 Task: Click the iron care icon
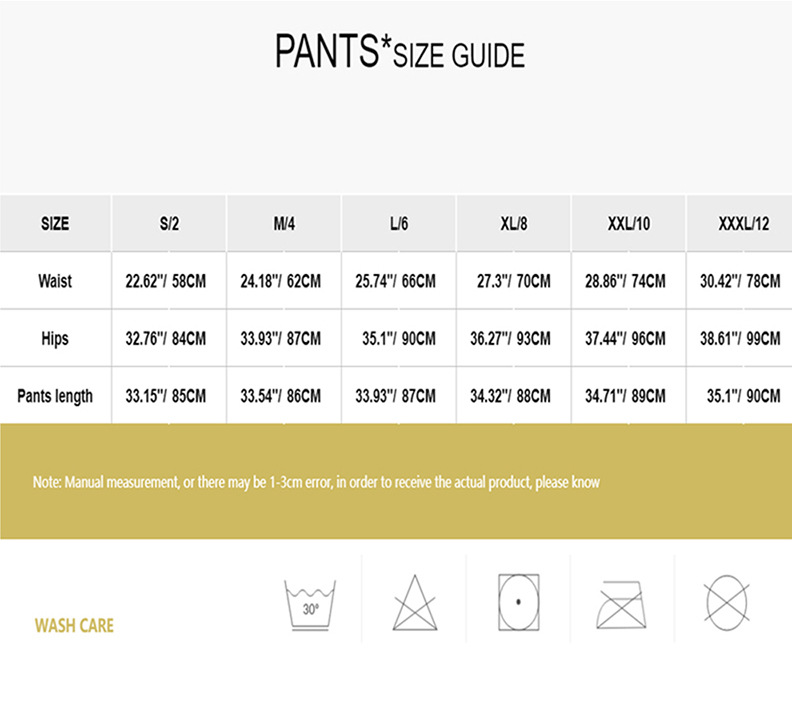pyautogui.click(x=623, y=604)
